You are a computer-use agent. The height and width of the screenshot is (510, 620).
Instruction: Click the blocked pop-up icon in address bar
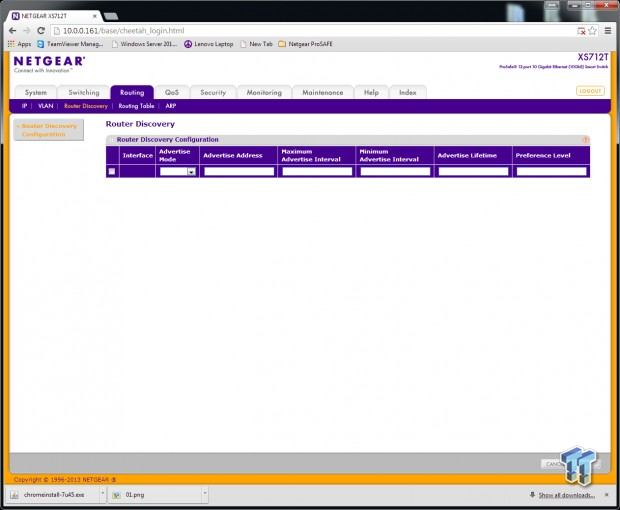coord(581,31)
